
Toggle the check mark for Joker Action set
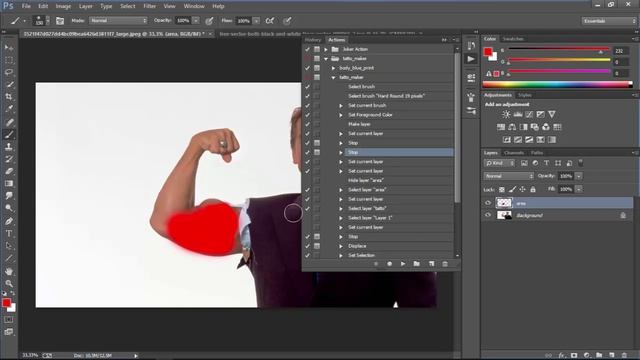(x=307, y=49)
